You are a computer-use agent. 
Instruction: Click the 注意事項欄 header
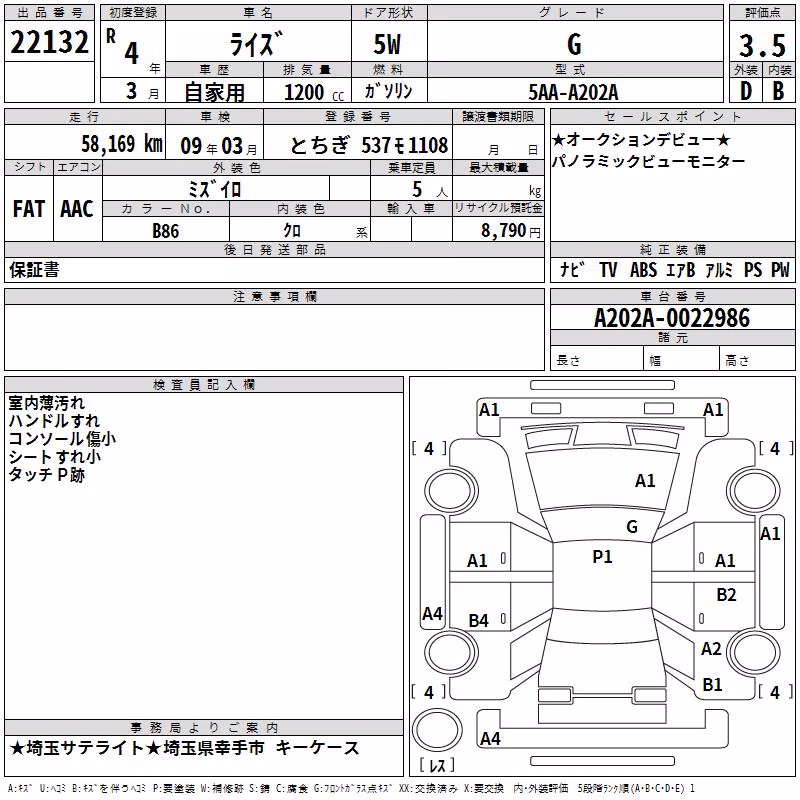tap(274, 296)
